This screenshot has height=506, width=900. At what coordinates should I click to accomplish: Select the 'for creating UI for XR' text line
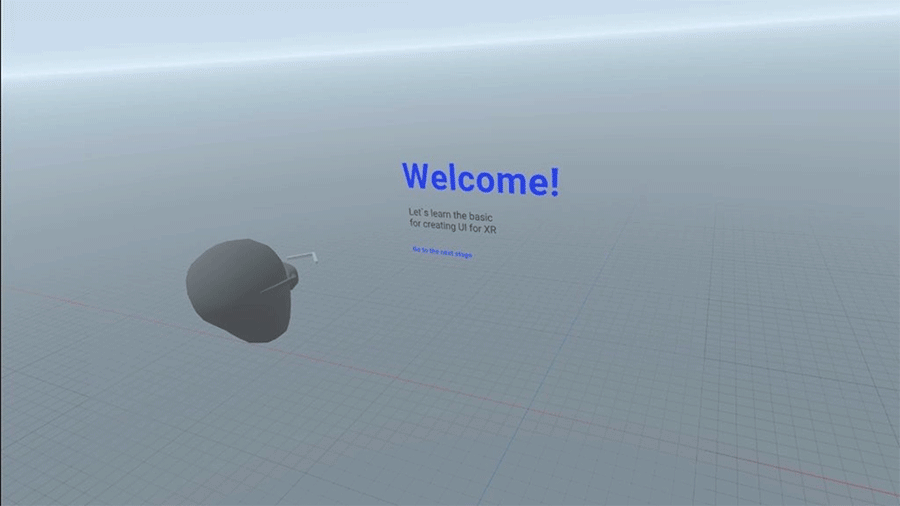pyautogui.click(x=453, y=227)
